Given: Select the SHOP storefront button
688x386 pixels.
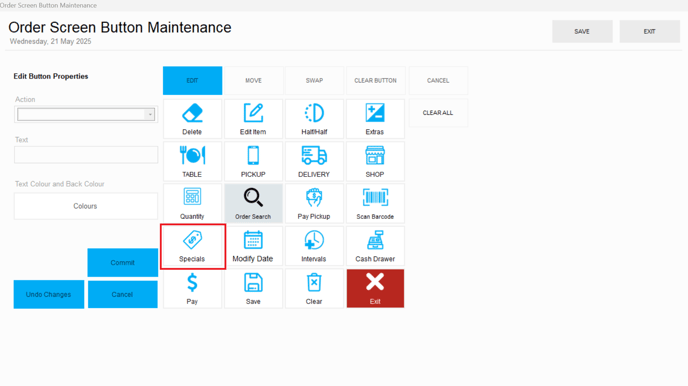Looking at the screenshot, I should (375, 161).
